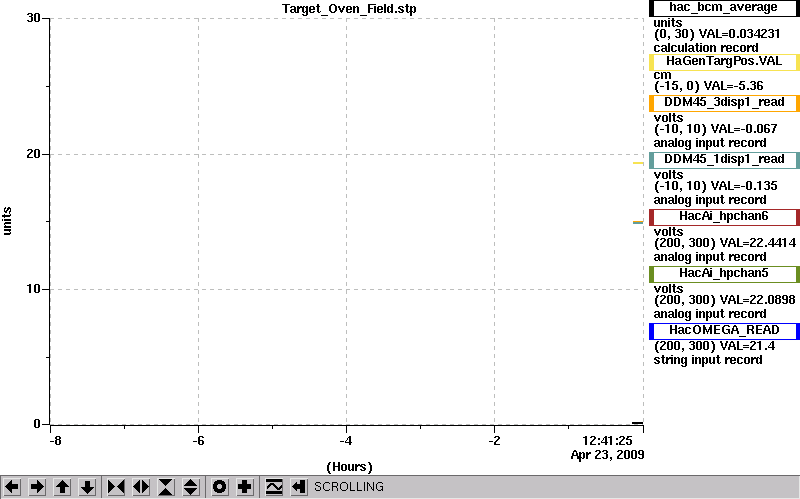Click the curve graph toolbar icon
The height and width of the screenshot is (499, 800).
(274, 487)
